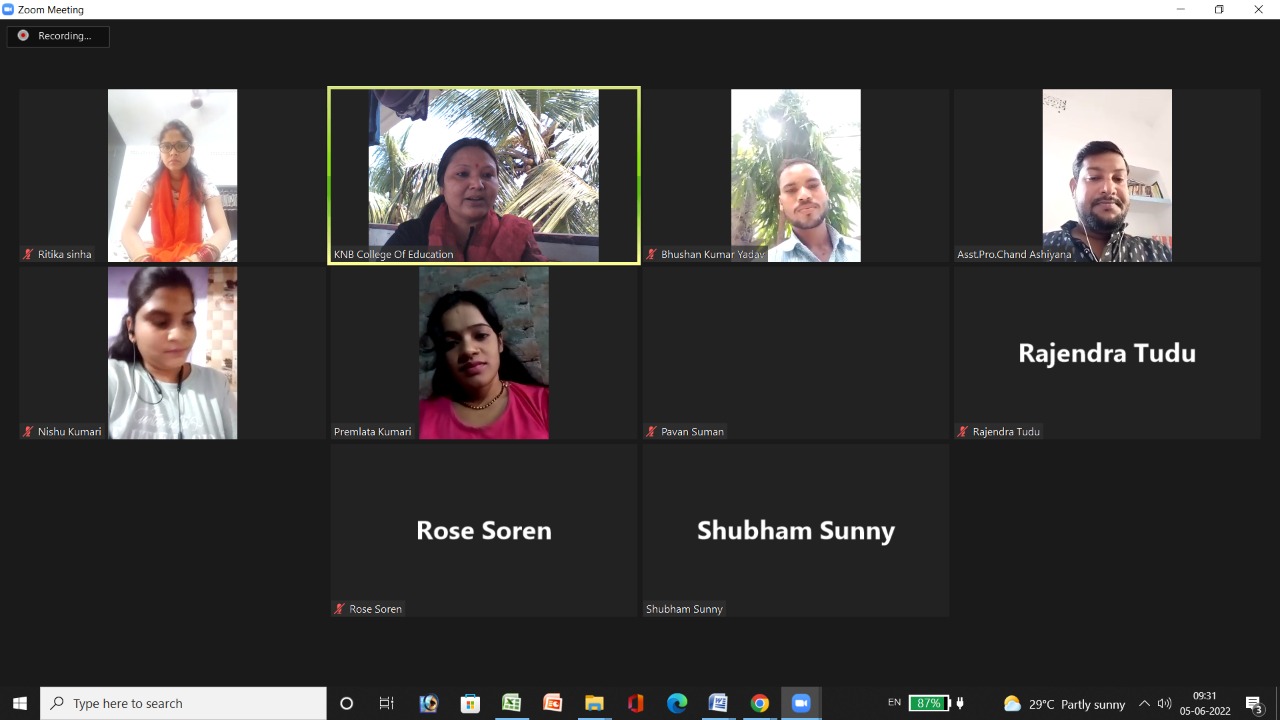
Task: Click the 'Bhushan Kumar Yadav' name label
Action: pos(713,254)
